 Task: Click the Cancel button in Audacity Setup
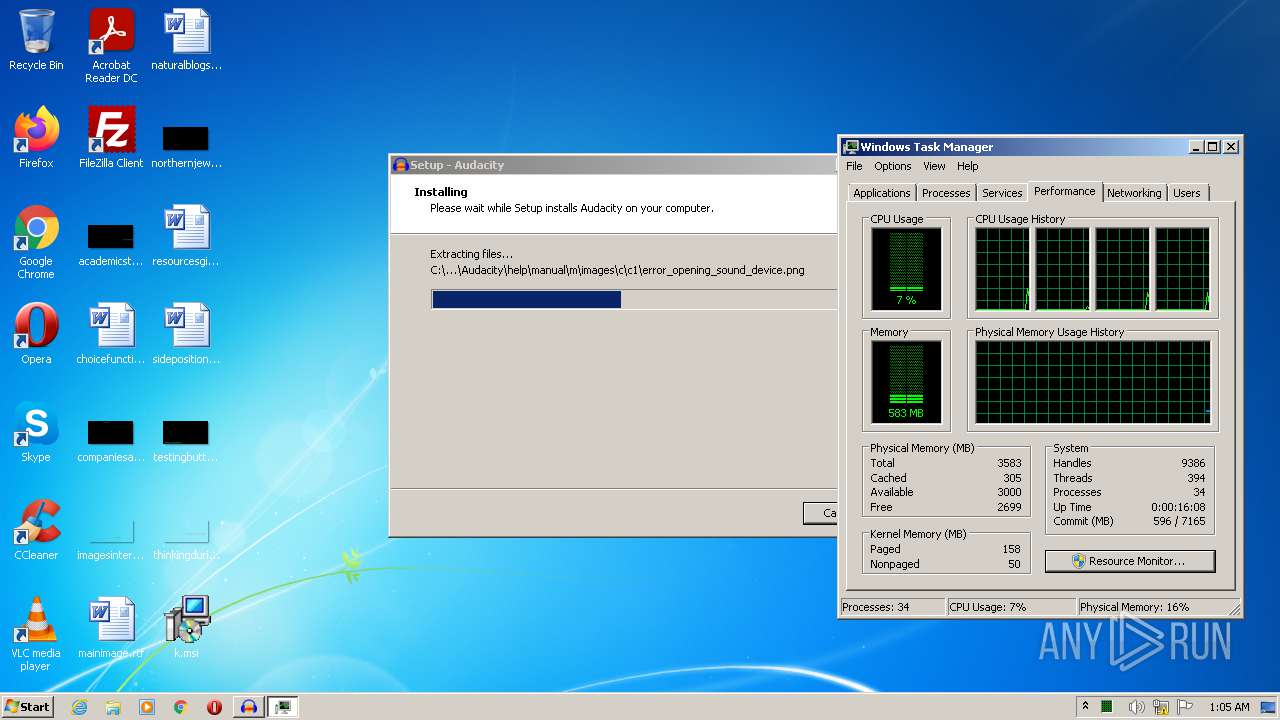[x=820, y=513]
